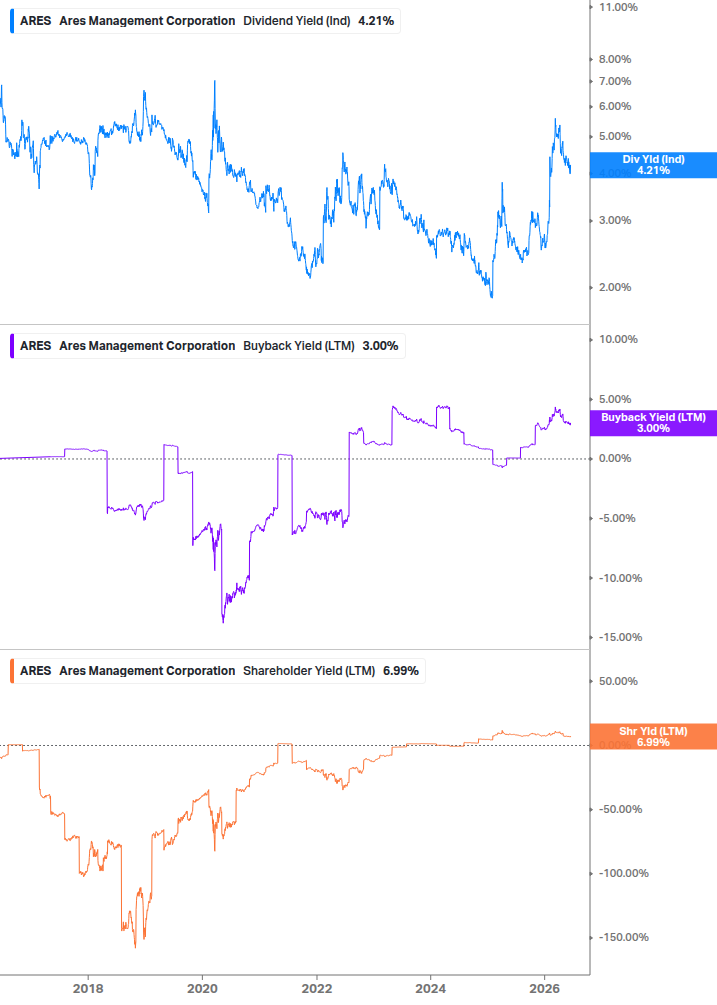Click the -150.00% tick on shareholder yield axis
This screenshot has width=717, height=1005.
pos(623,937)
